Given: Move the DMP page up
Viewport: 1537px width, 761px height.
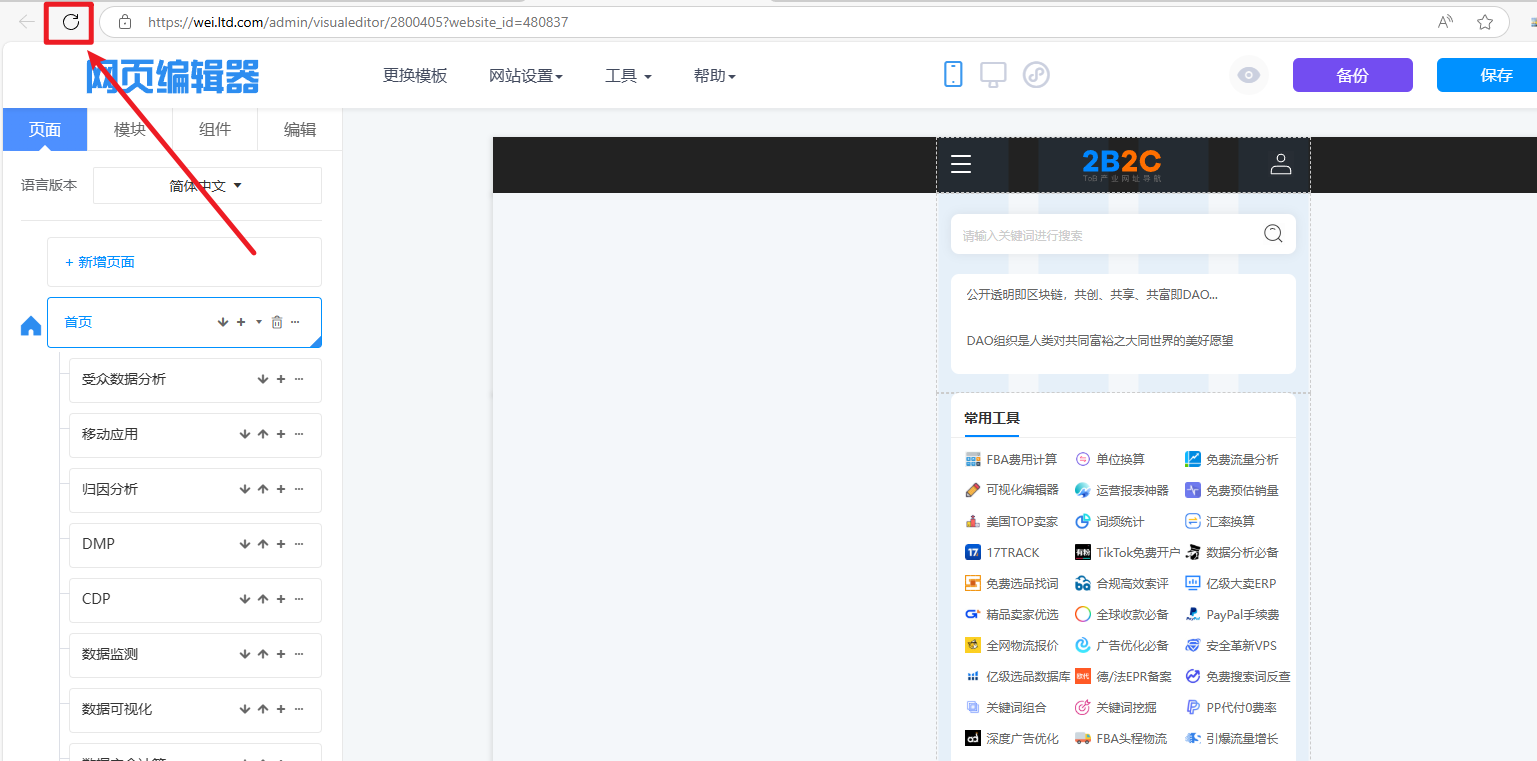Looking at the screenshot, I should point(263,544).
